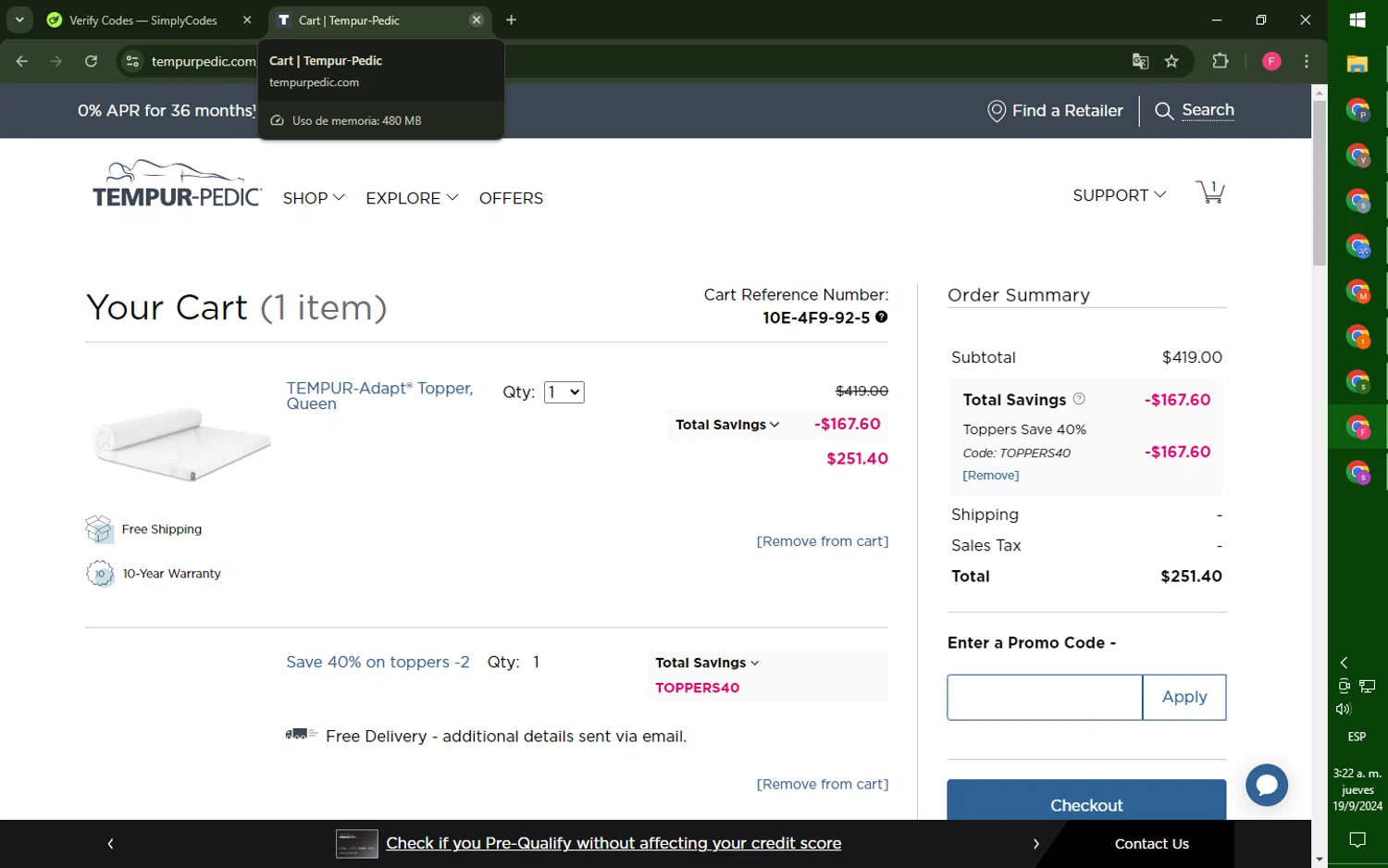Open the SUPPORT dropdown
The image size is (1388, 868).
pyautogui.click(x=1119, y=195)
